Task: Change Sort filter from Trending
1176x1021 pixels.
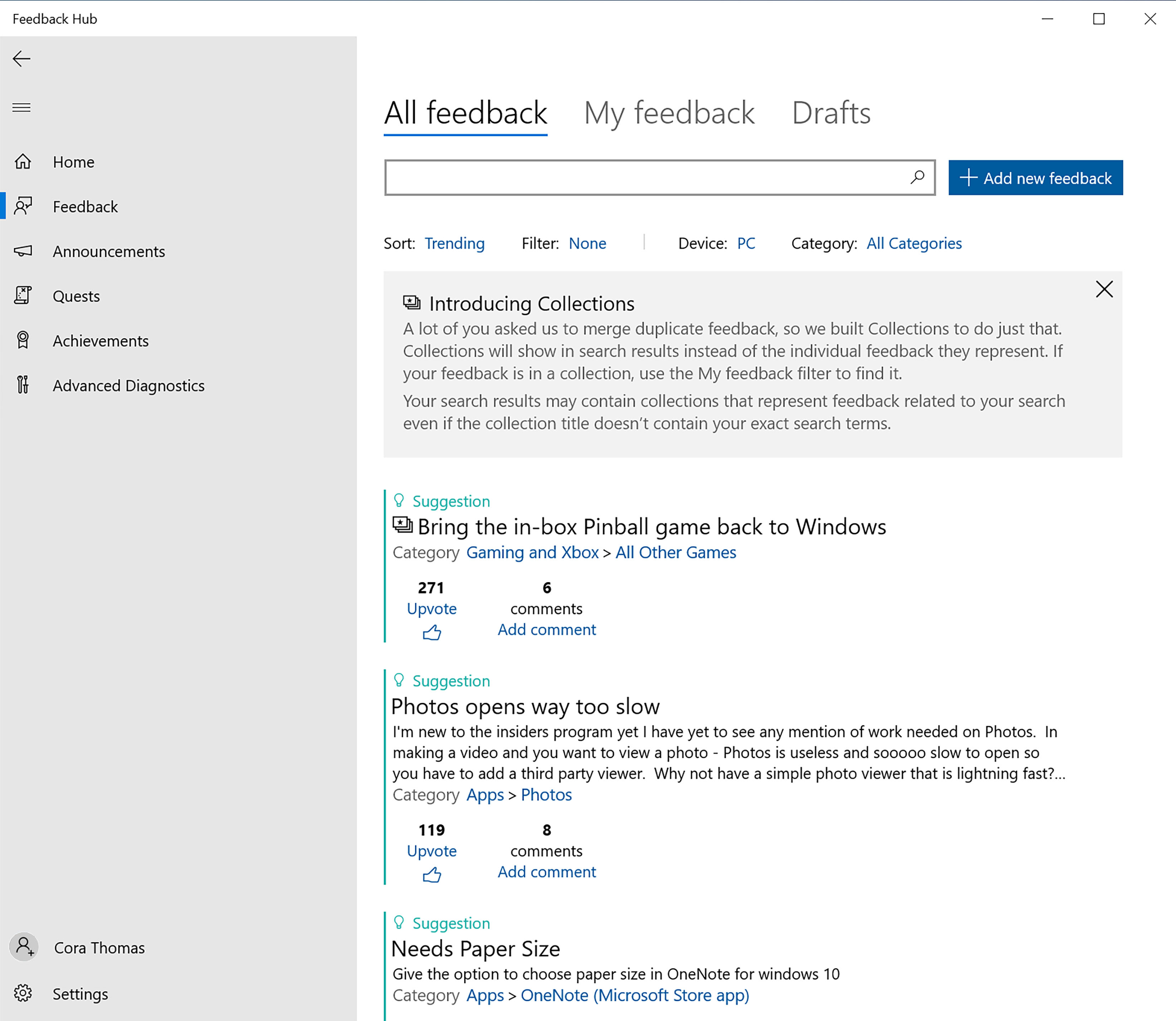Action: pos(453,243)
